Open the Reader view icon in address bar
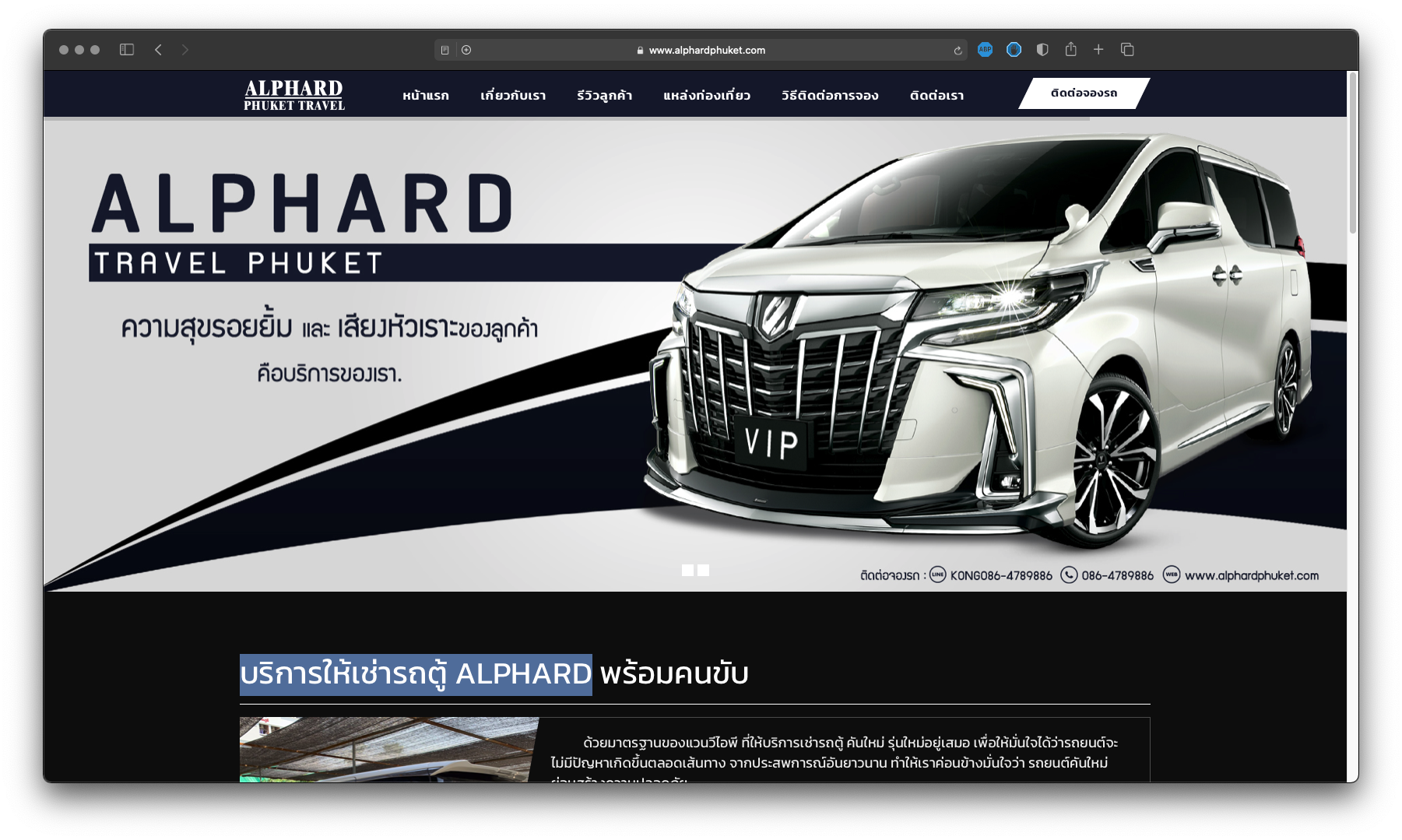 pos(445,50)
